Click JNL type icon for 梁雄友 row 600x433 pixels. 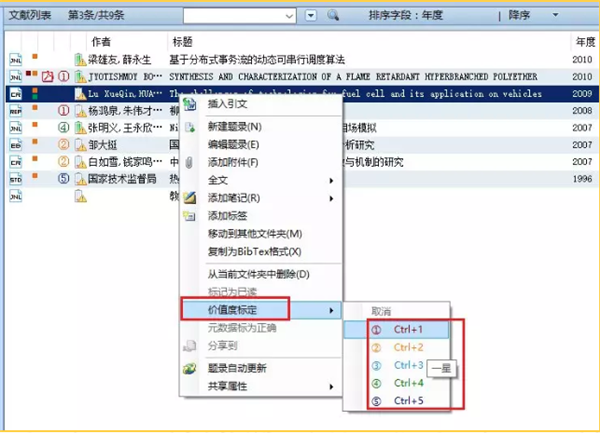(x=16, y=60)
